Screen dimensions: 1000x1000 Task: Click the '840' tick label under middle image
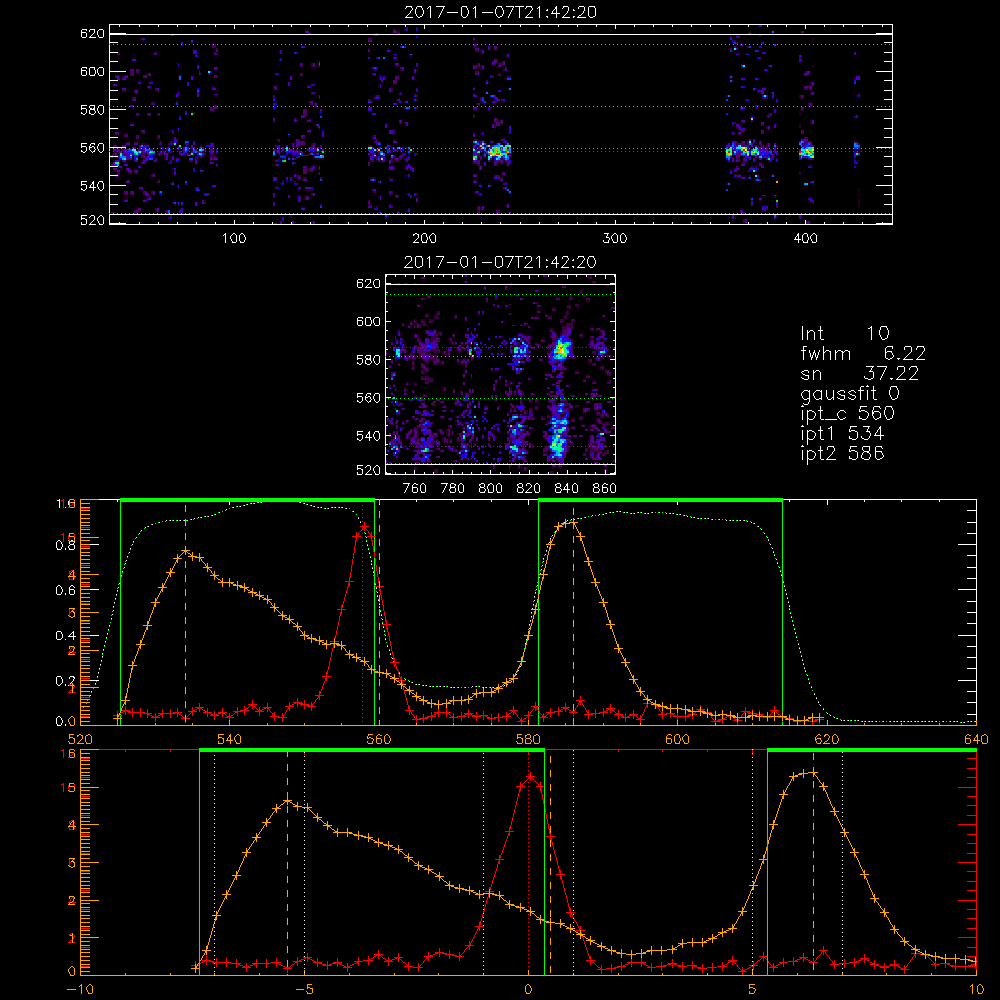coord(566,489)
